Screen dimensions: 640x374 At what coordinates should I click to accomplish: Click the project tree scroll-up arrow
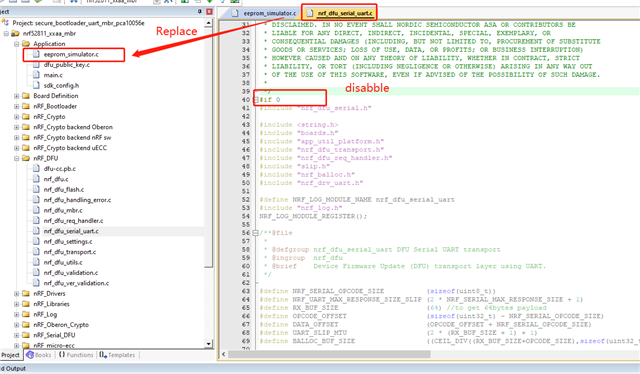209,23
